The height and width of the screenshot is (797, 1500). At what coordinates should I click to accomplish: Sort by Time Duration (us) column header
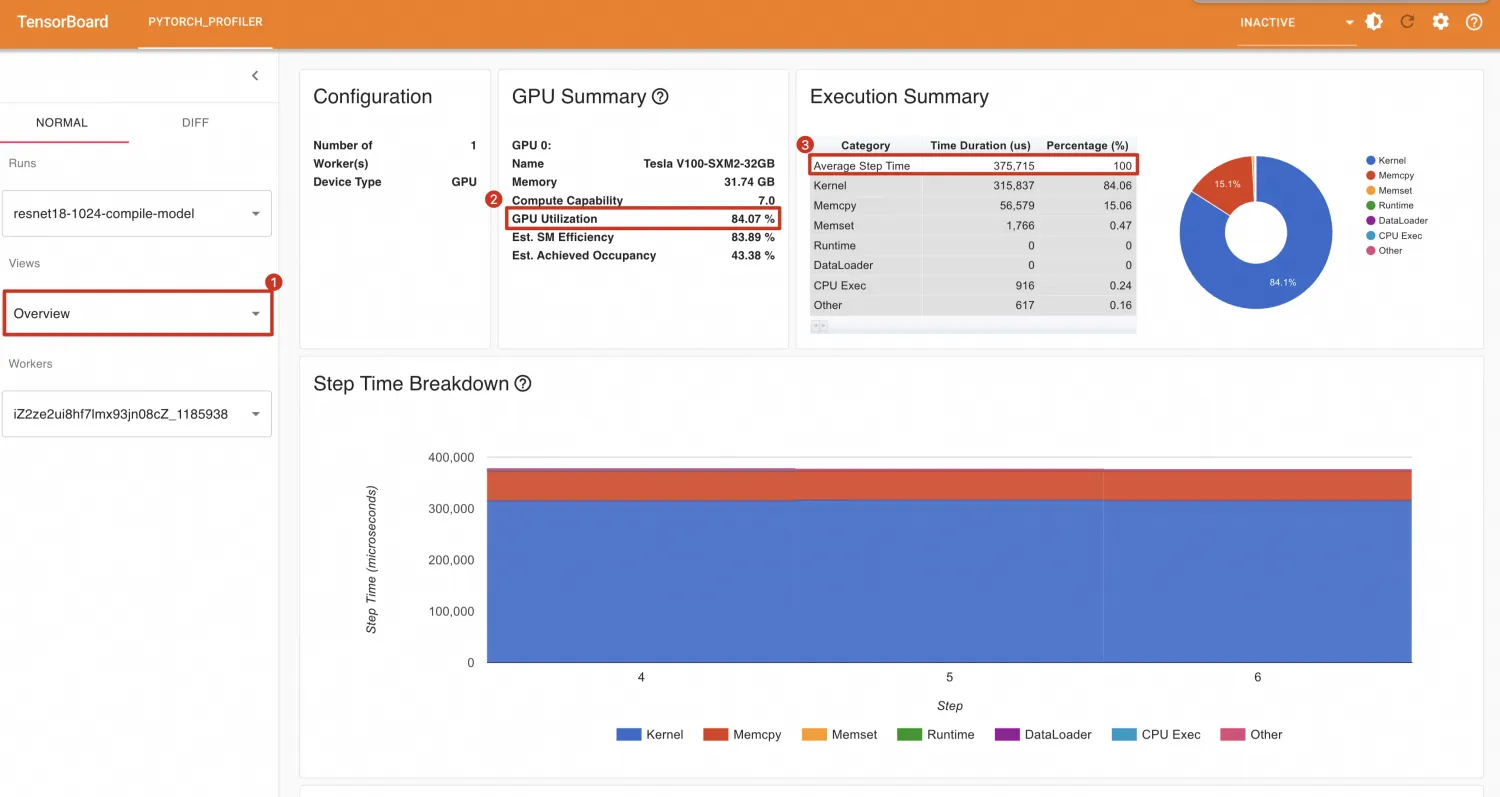pyautogui.click(x=980, y=146)
